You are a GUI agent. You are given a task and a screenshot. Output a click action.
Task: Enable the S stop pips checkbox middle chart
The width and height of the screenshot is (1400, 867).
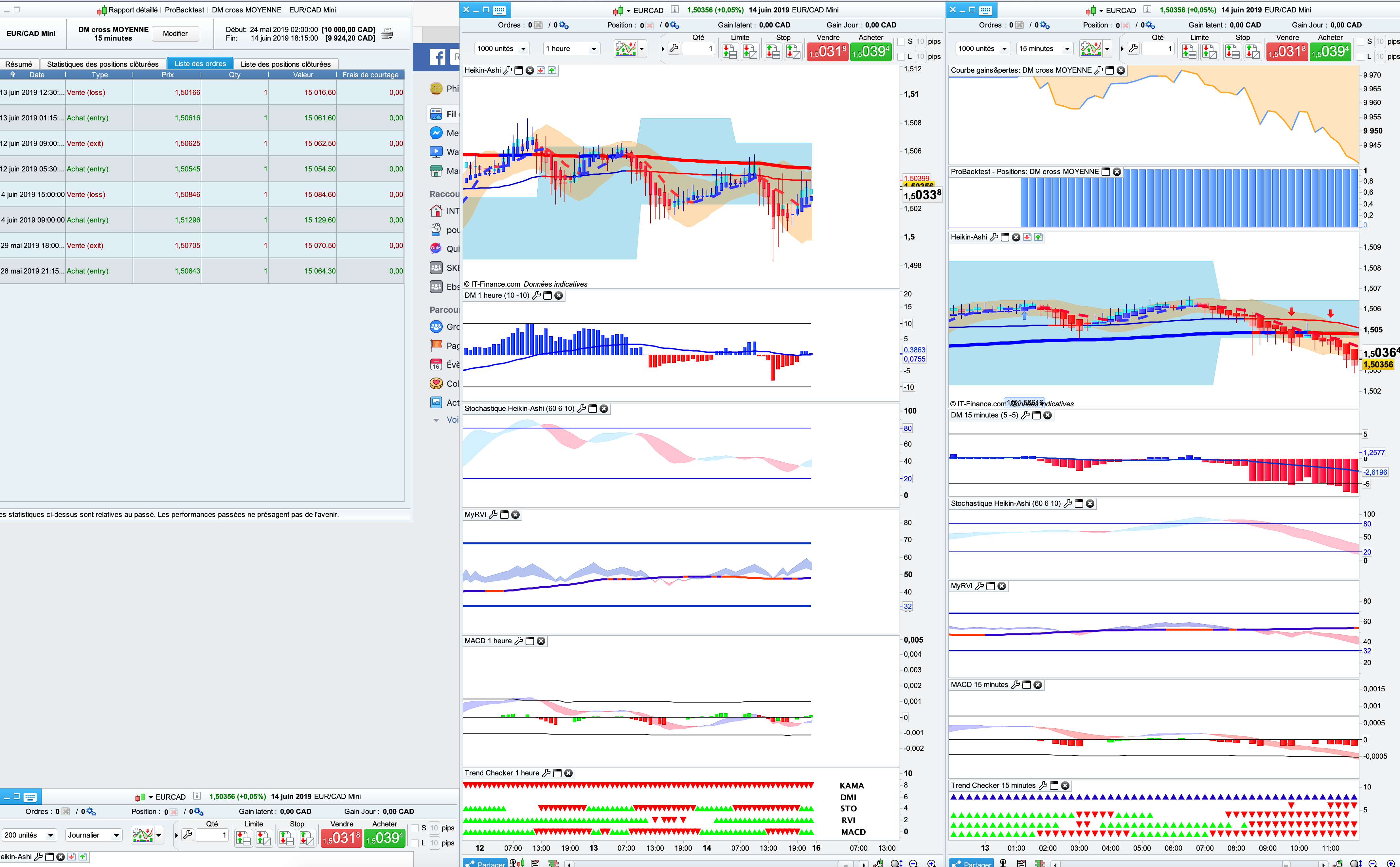pos(901,41)
